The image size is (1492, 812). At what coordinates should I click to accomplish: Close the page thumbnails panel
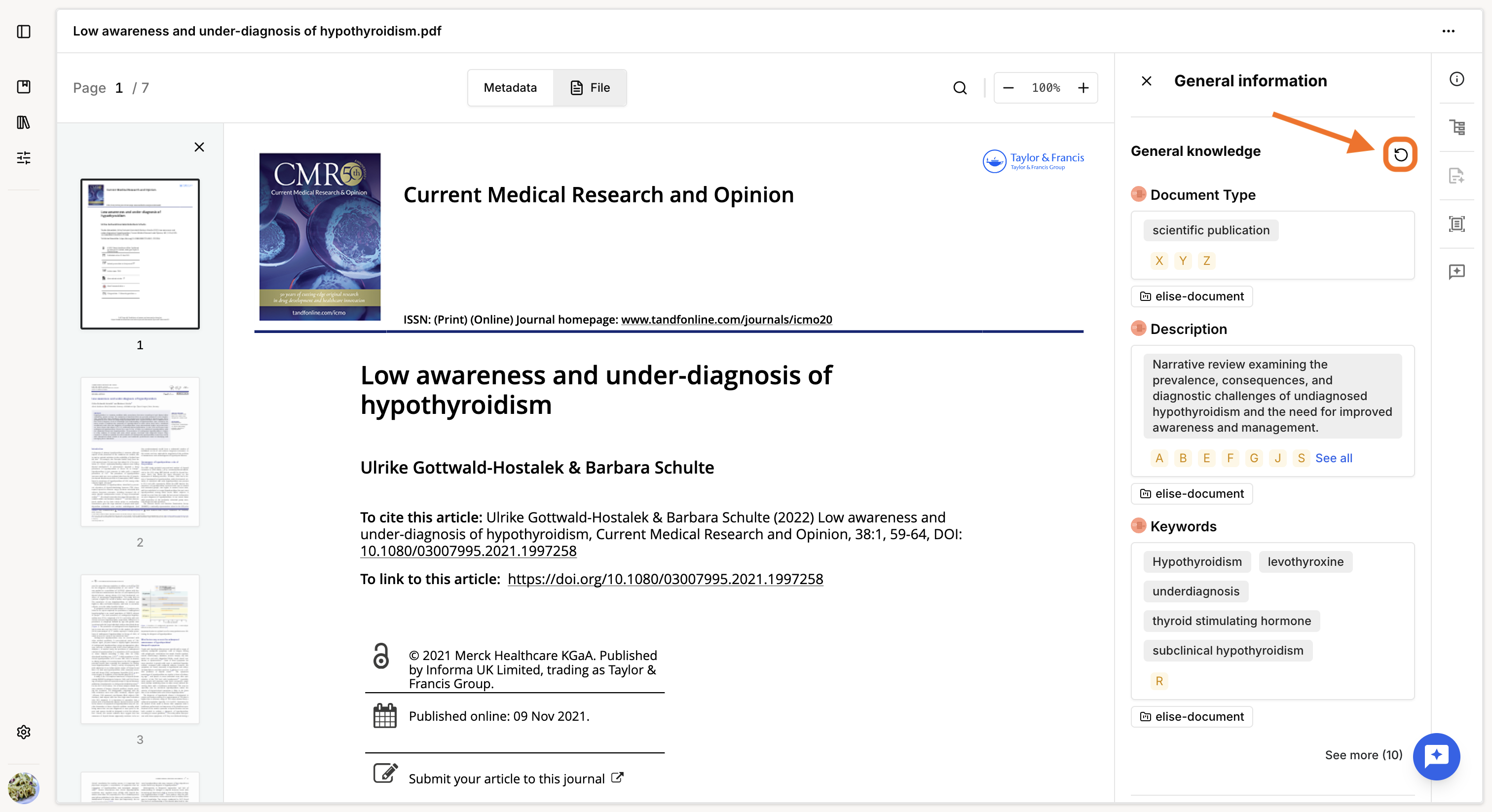point(199,147)
